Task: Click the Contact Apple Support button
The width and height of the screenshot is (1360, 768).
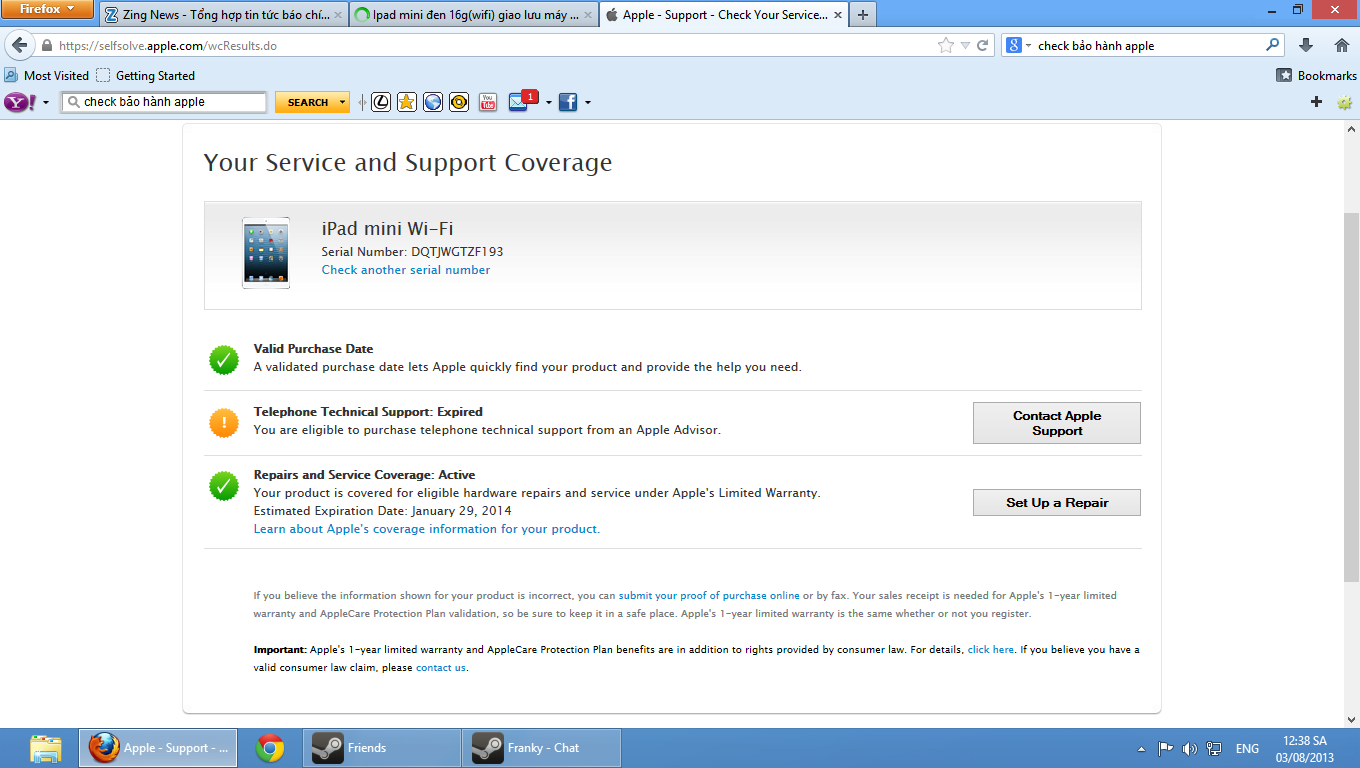Action: (1056, 423)
